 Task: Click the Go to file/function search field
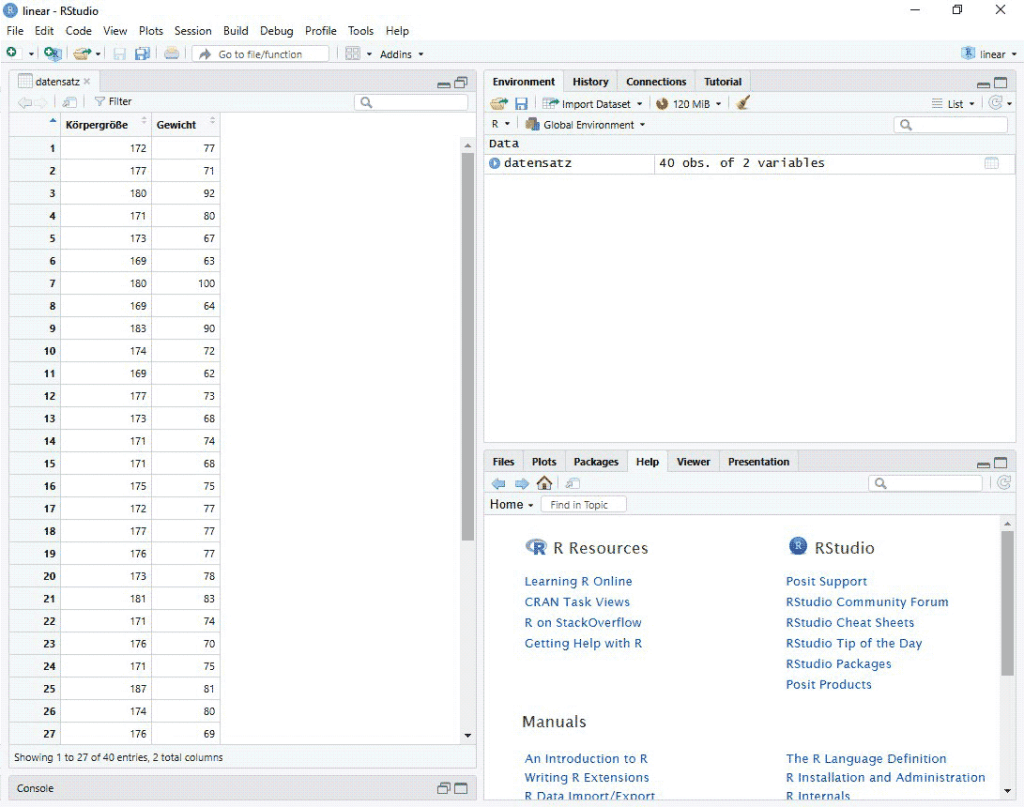click(260, 53)
